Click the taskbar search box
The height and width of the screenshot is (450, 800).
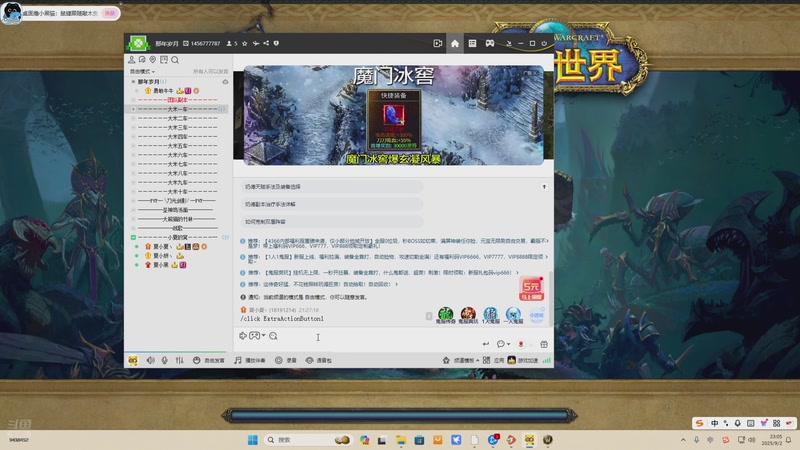[308, 440]
